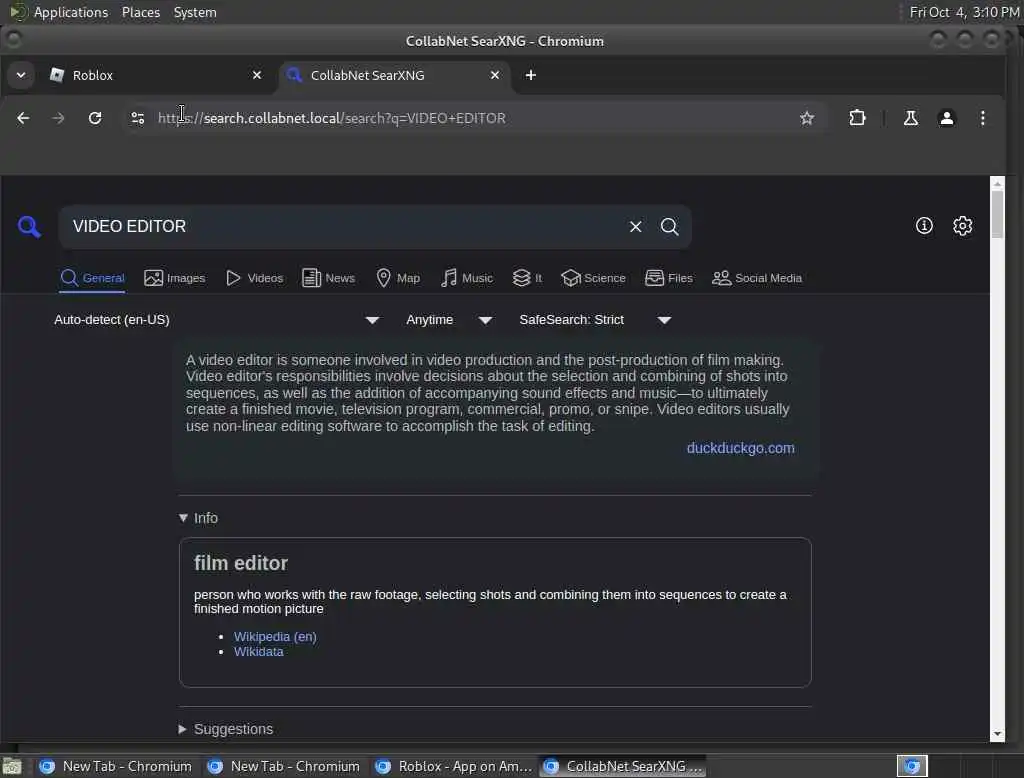Open the Places menu

click(140, 12)
